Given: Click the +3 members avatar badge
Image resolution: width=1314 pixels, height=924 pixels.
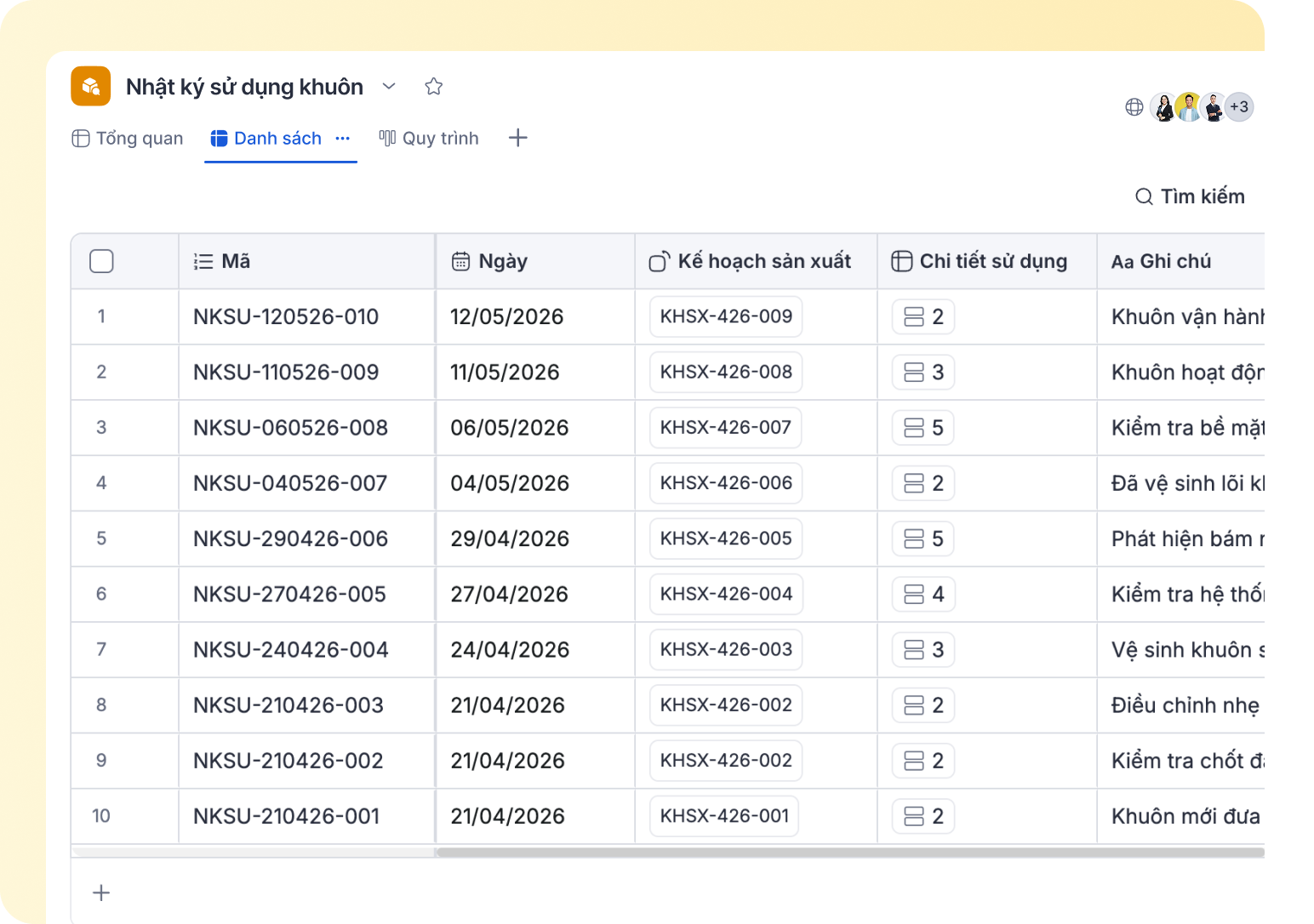Looking at the screenshot, I should click(1239, 107).
